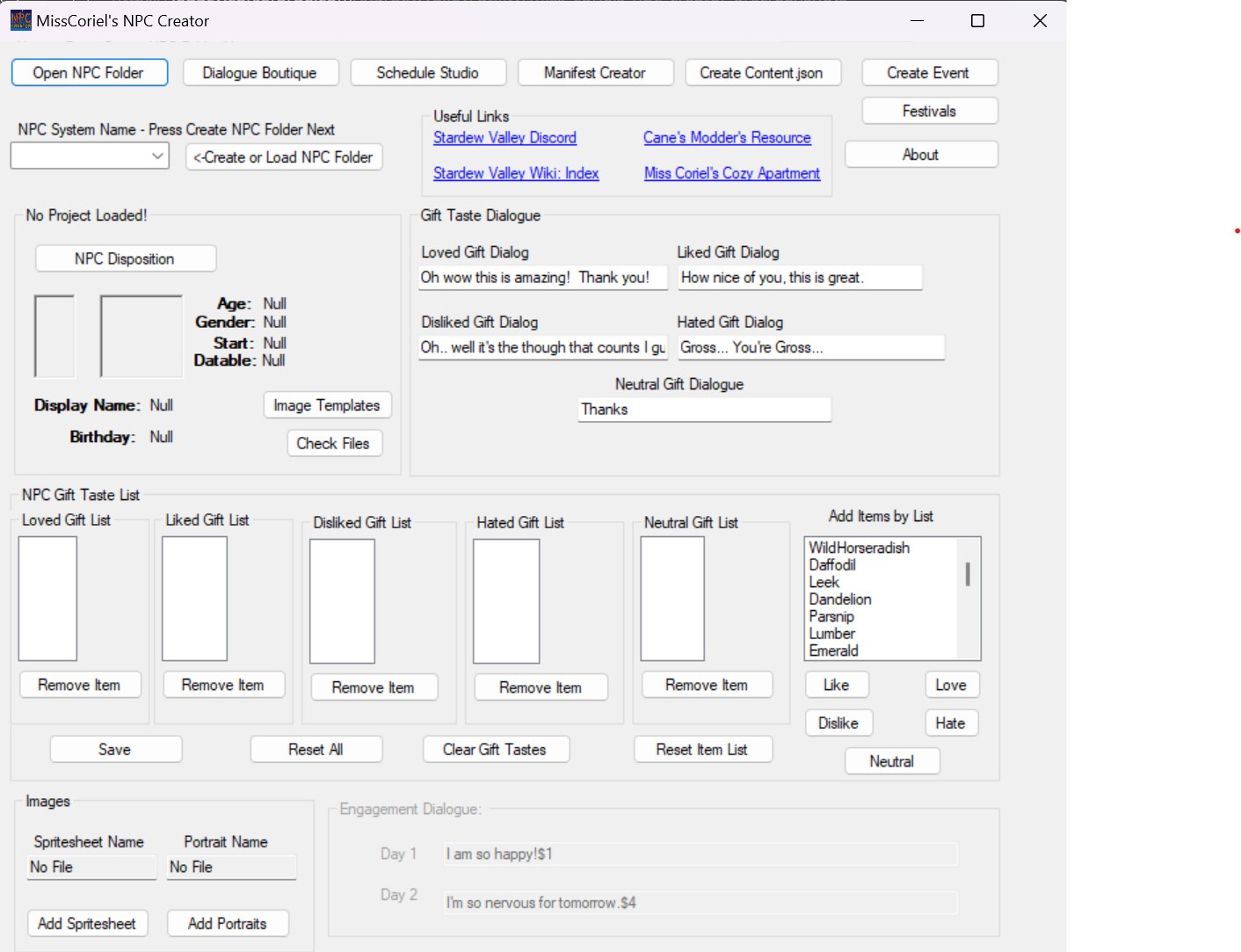The image size is (1241, 952).
Task: Click the Reset All button
Action: (x=316, y=750)
